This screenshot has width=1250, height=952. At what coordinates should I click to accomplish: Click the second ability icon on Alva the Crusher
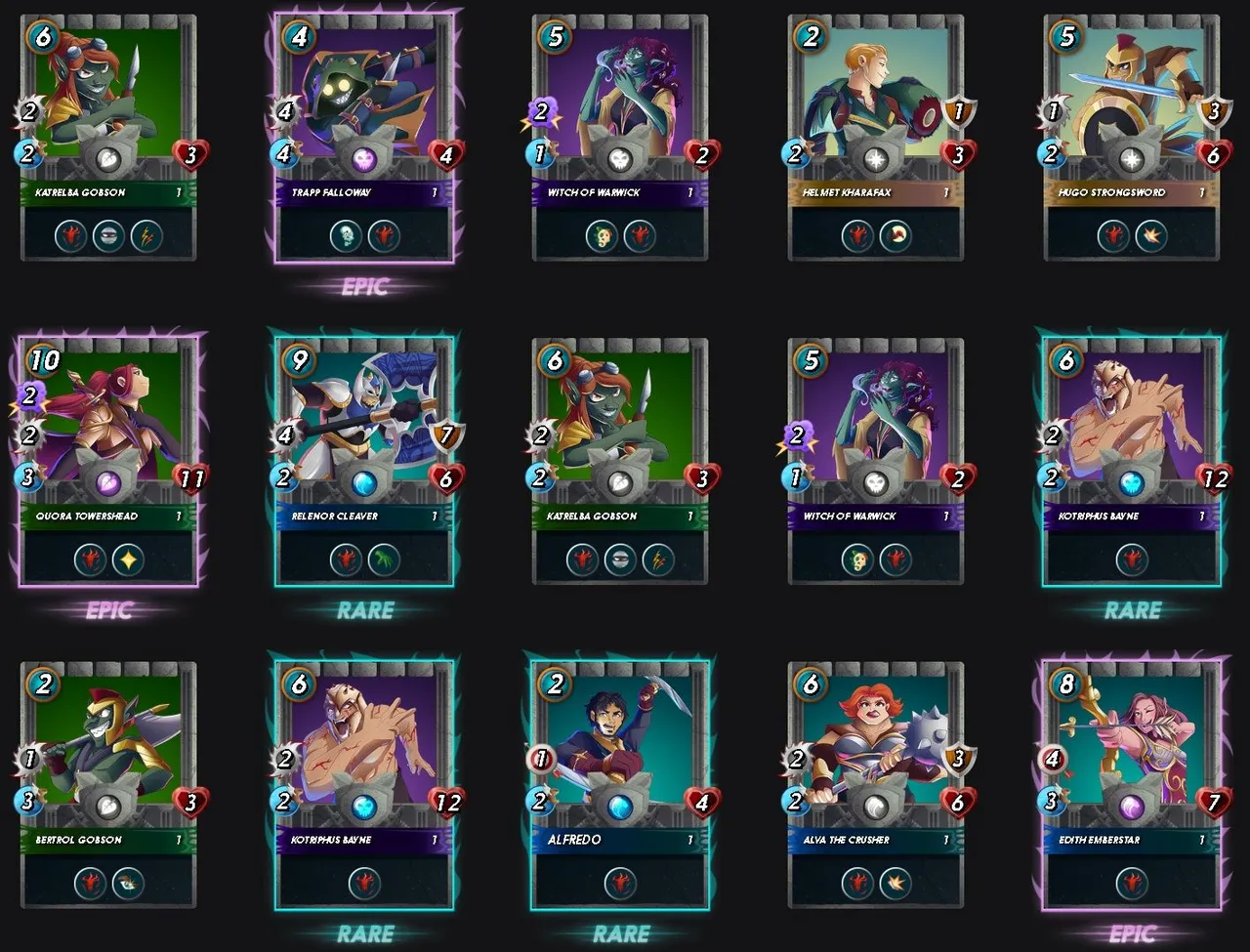point(896,883)
